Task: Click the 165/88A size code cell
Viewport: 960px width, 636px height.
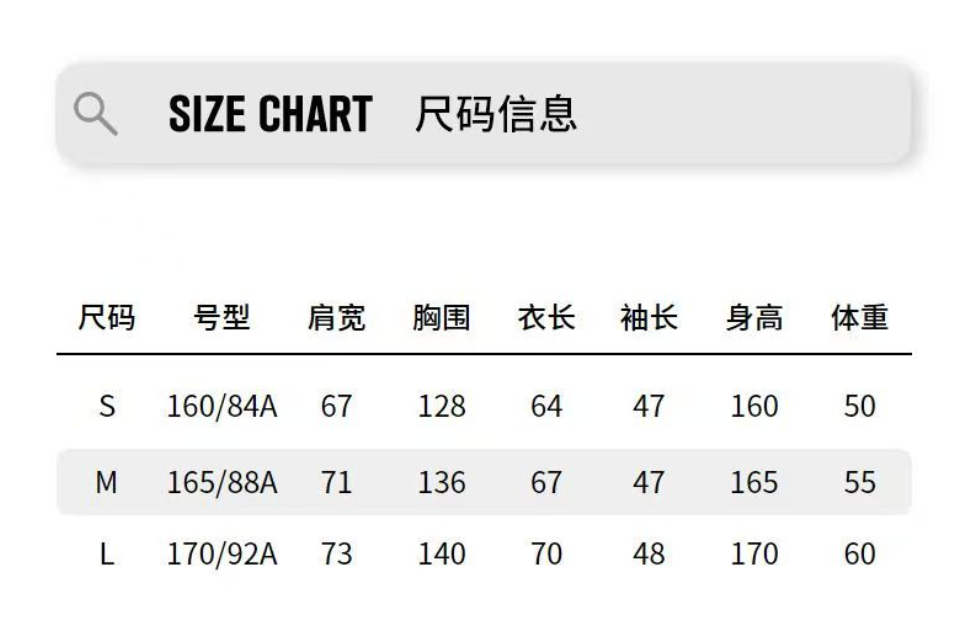Action: click(221, 482)
